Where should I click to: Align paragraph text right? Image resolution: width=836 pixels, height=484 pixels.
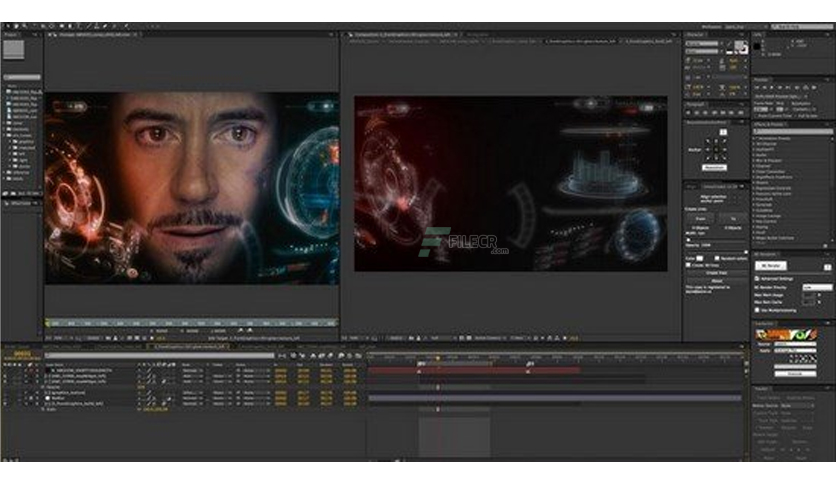[705, 112]
